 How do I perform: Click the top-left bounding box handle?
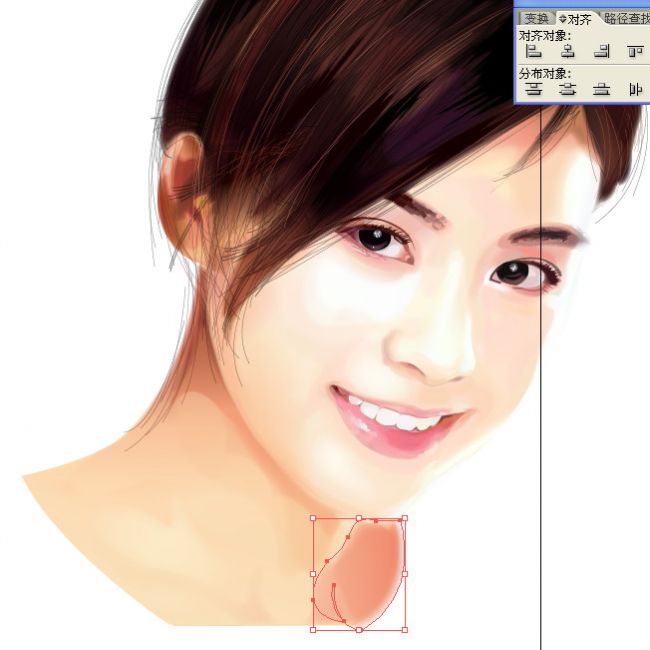pos(313,519)
